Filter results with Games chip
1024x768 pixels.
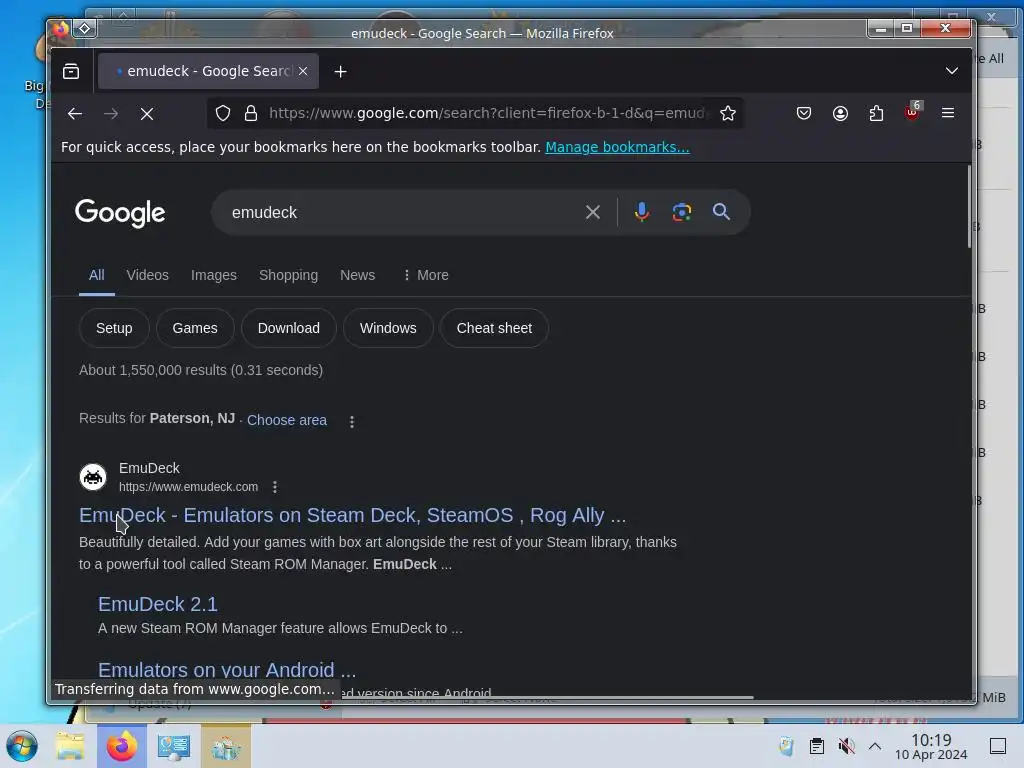click(x=195, y=328)
